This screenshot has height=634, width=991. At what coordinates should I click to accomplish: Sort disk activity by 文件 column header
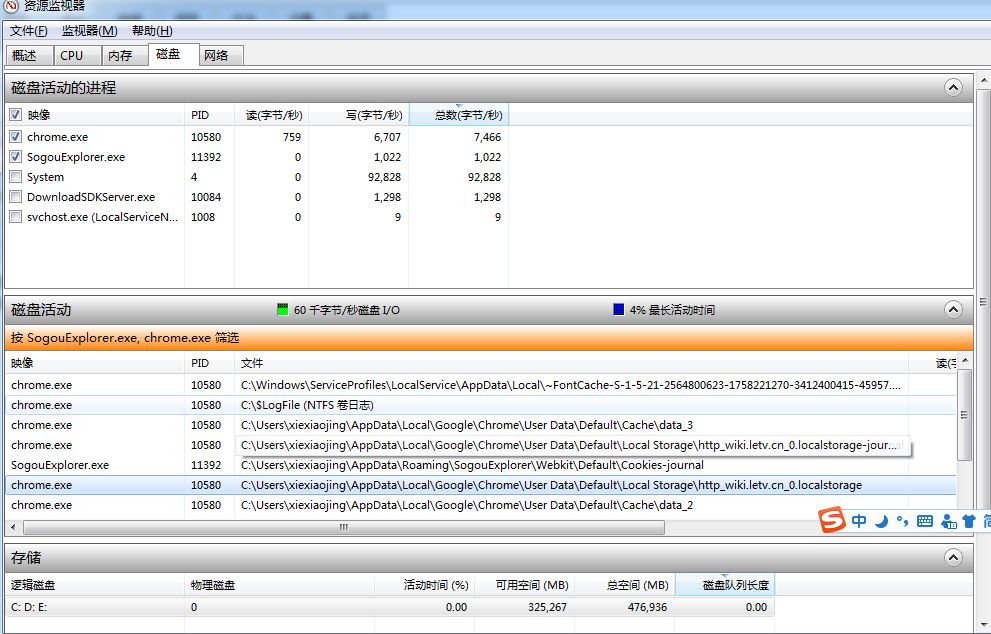pos(571,363)
